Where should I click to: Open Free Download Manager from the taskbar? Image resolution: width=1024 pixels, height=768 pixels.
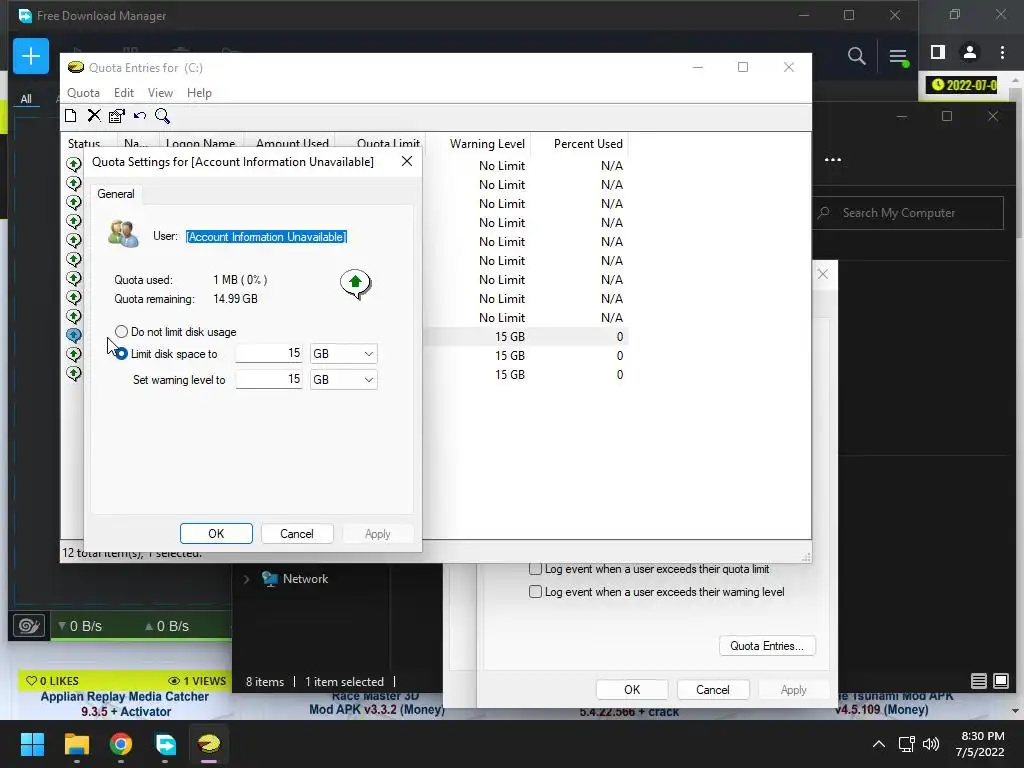[x=165, y=744]
